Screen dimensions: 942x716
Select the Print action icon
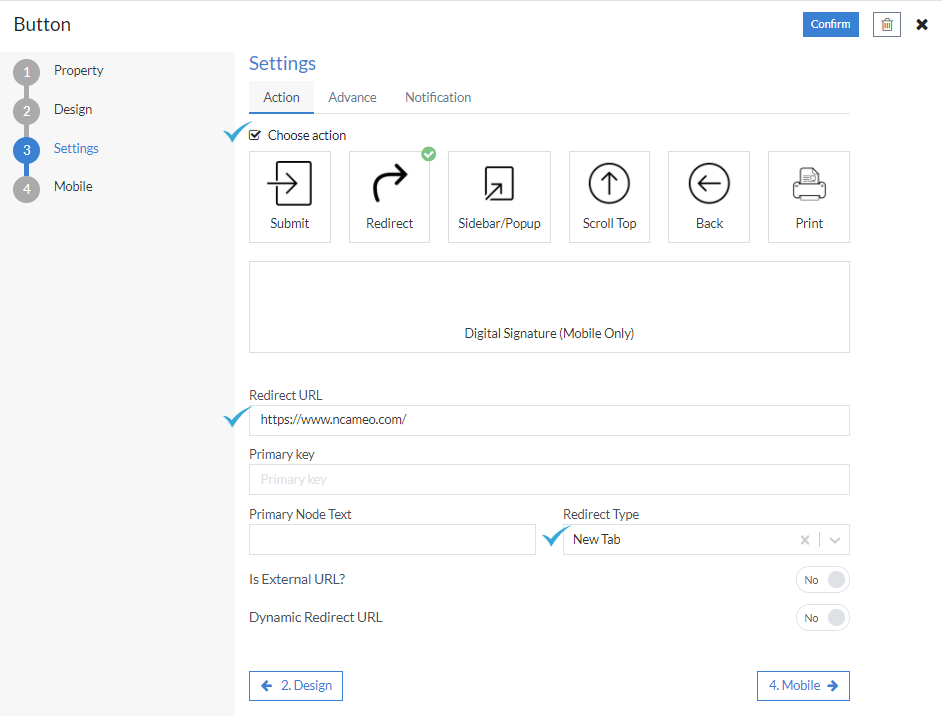(808, 196)
